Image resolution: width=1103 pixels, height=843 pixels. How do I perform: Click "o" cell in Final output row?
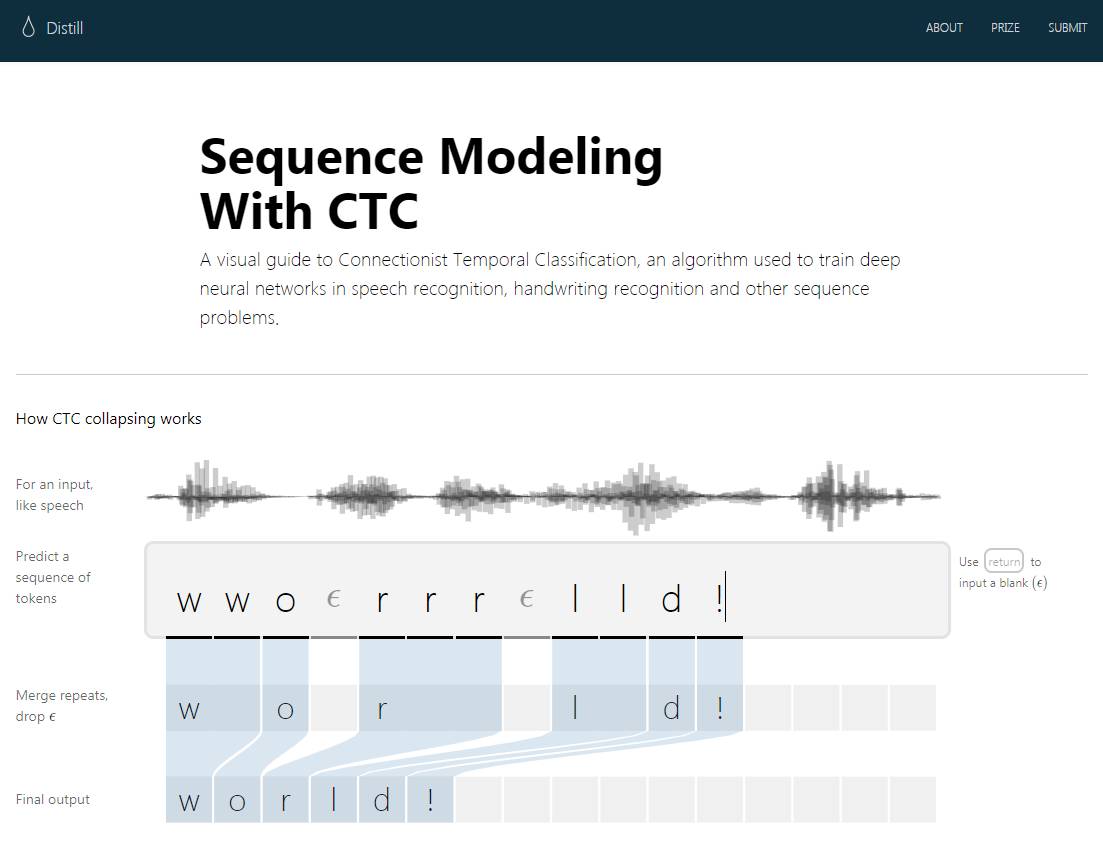[x=237, y=801]
